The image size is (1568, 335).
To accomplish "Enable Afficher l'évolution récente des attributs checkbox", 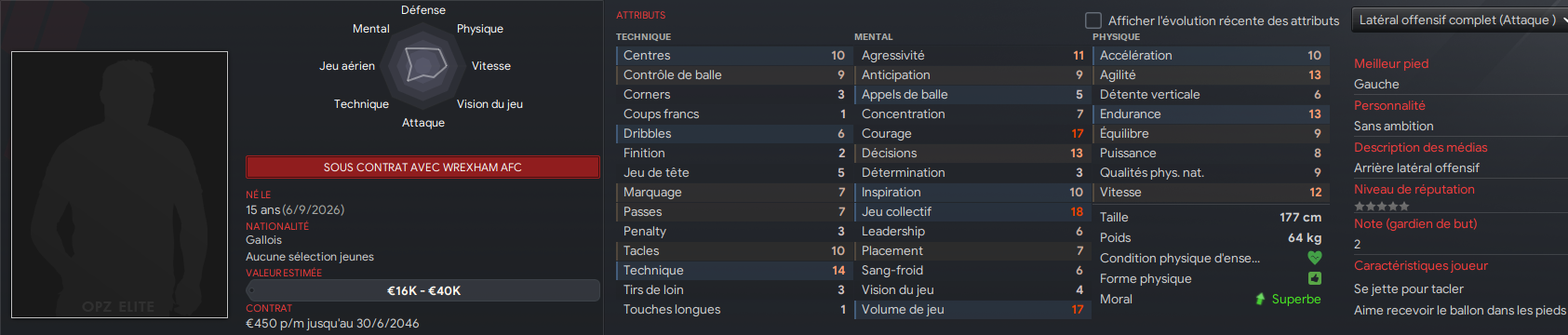I will click(x=1093, y=20).
